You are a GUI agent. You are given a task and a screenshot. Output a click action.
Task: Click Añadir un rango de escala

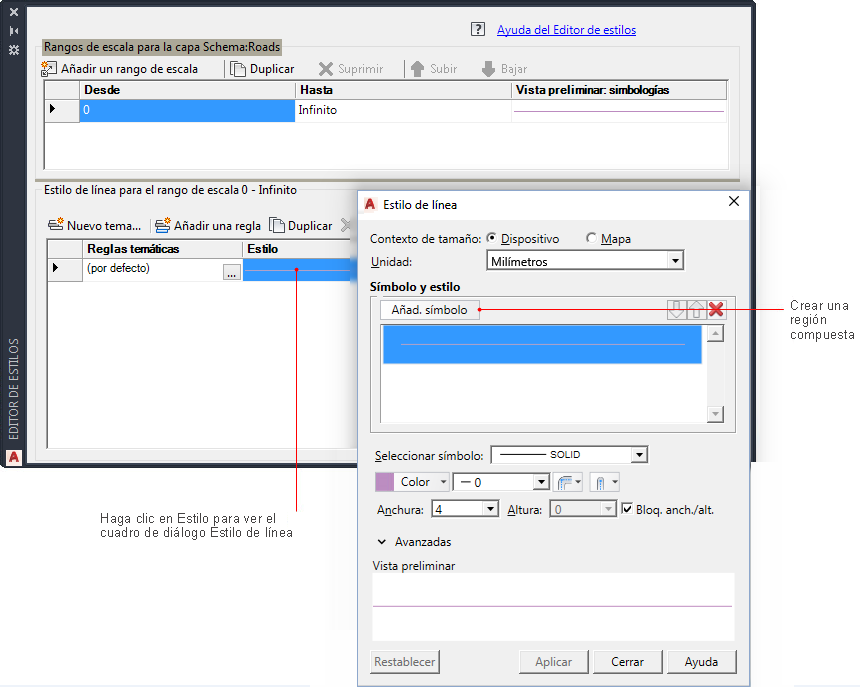120,69
